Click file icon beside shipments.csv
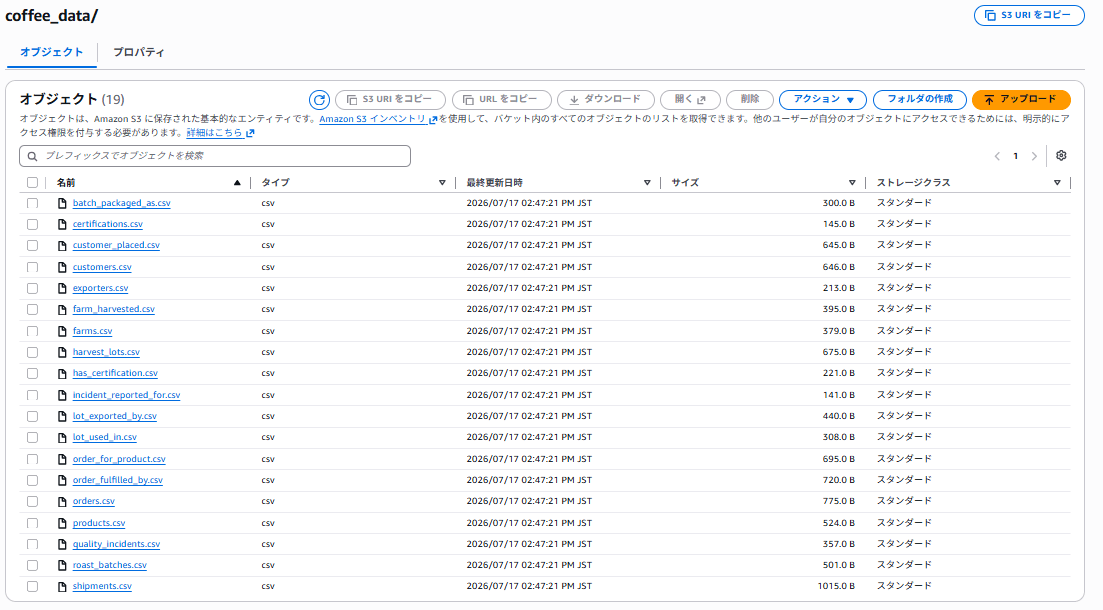Viewport: 1103px width, 610px height. [62, 586]
